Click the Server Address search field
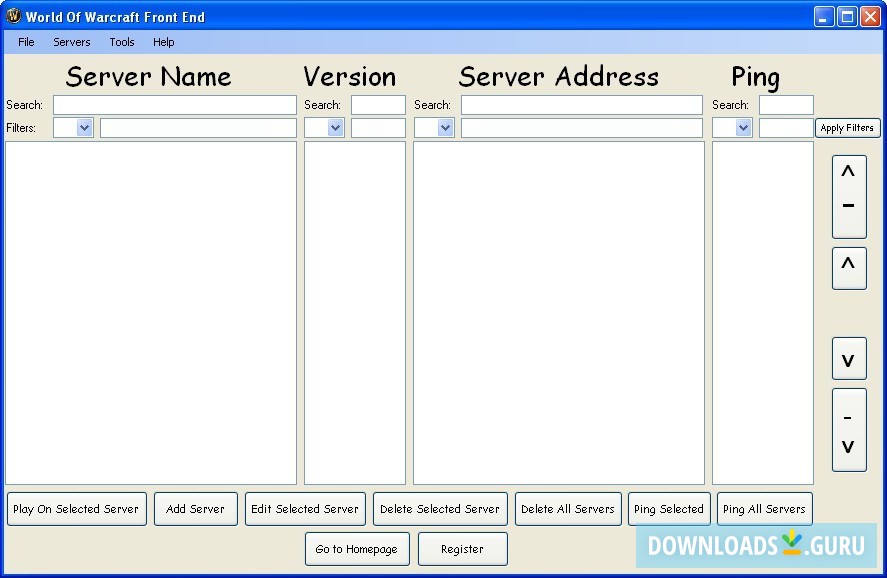The height and width of the screenshot is (578, 887). point(582,105)
